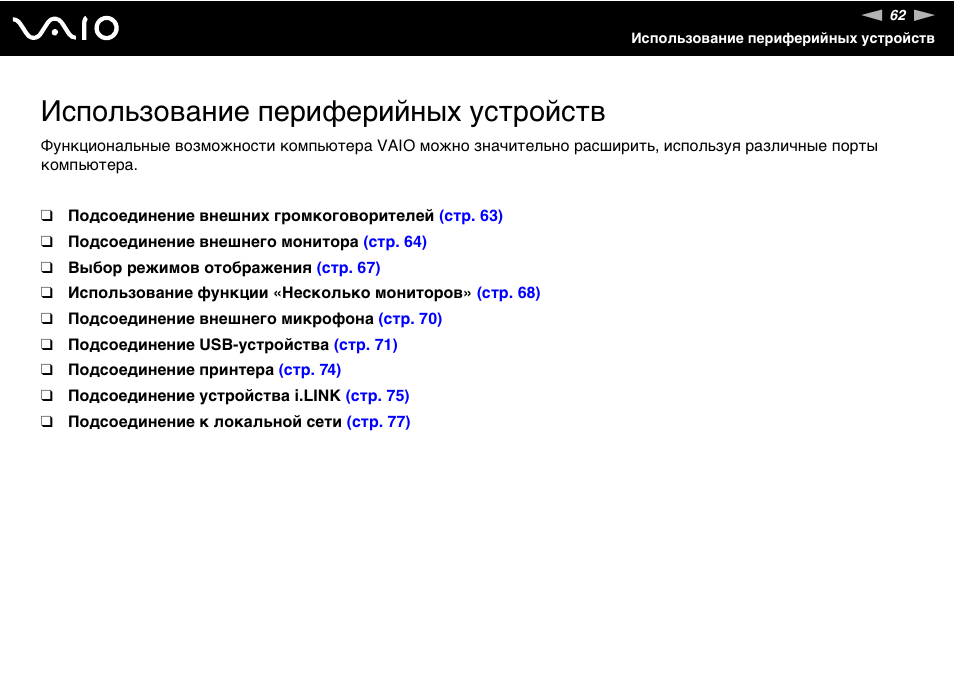This screenshot has height=674, width=954.
Task: Check the box beside «Выбор режимов отображения»
Action: 46,267
